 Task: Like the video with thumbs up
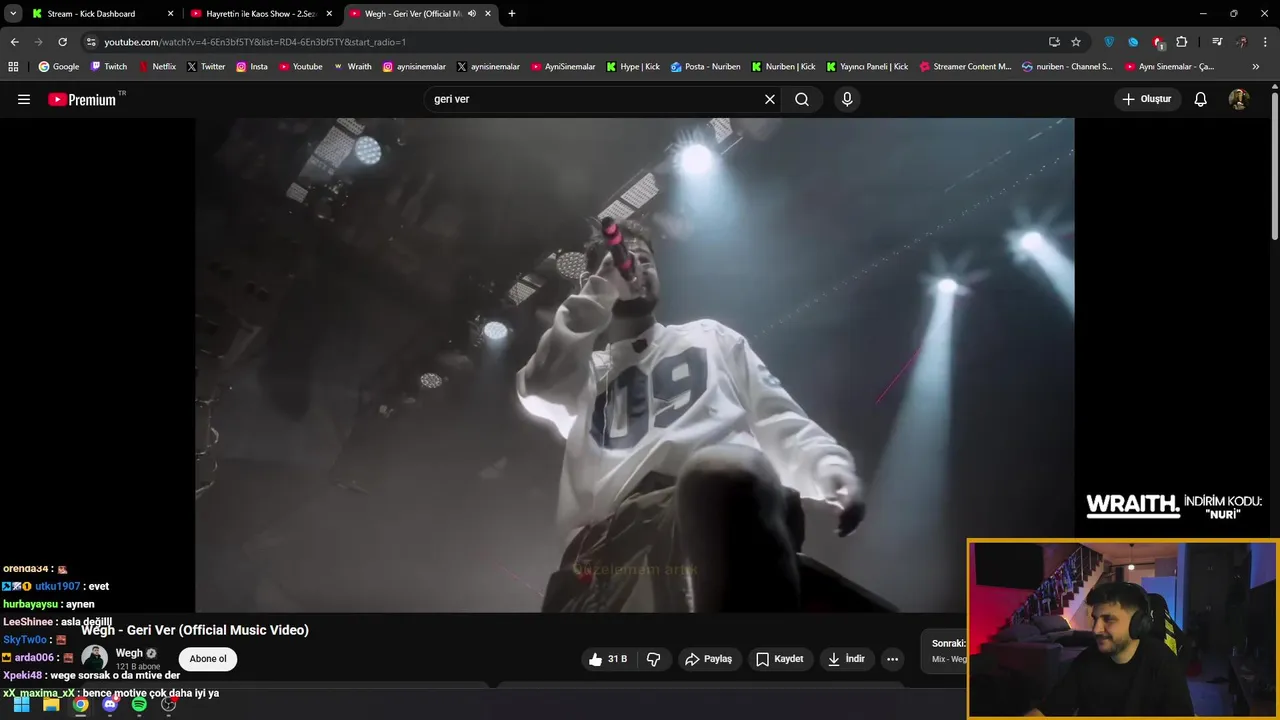tap(607, 659)
